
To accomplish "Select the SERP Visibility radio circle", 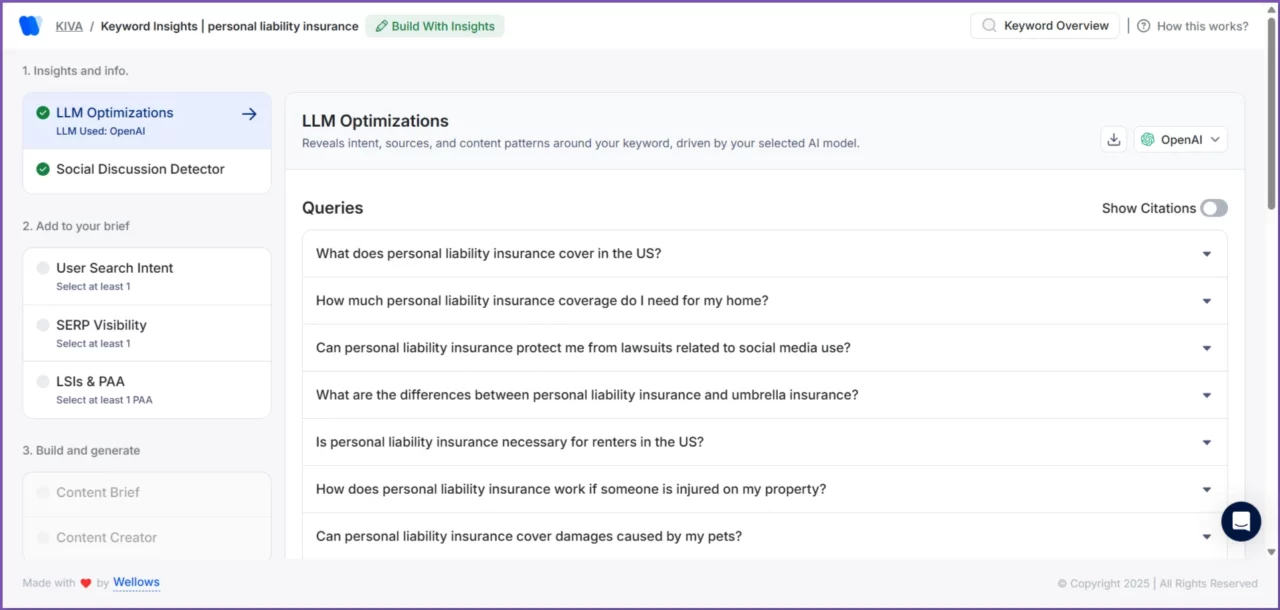I will 43,325.
